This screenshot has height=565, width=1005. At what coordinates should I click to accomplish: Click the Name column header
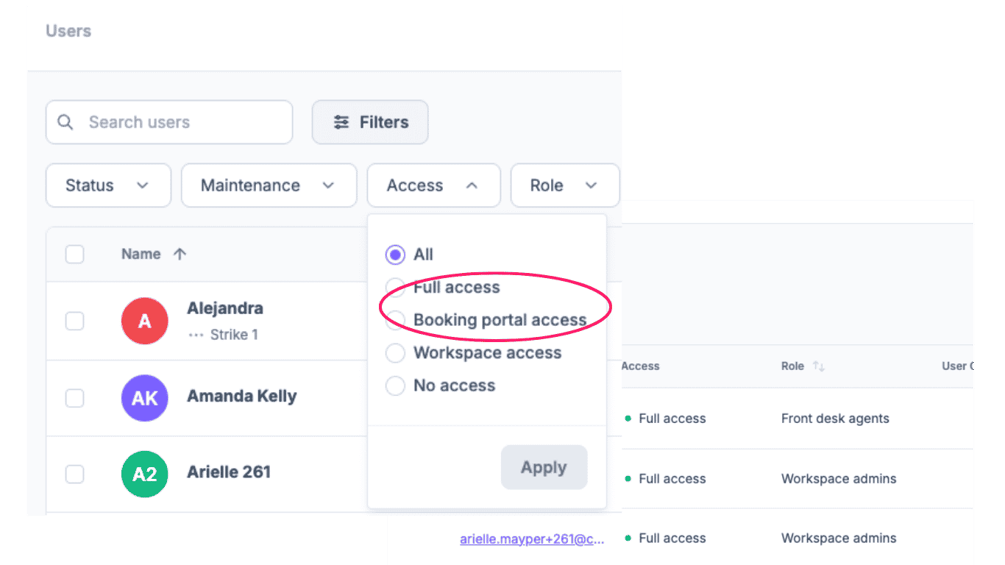(141, 254)
